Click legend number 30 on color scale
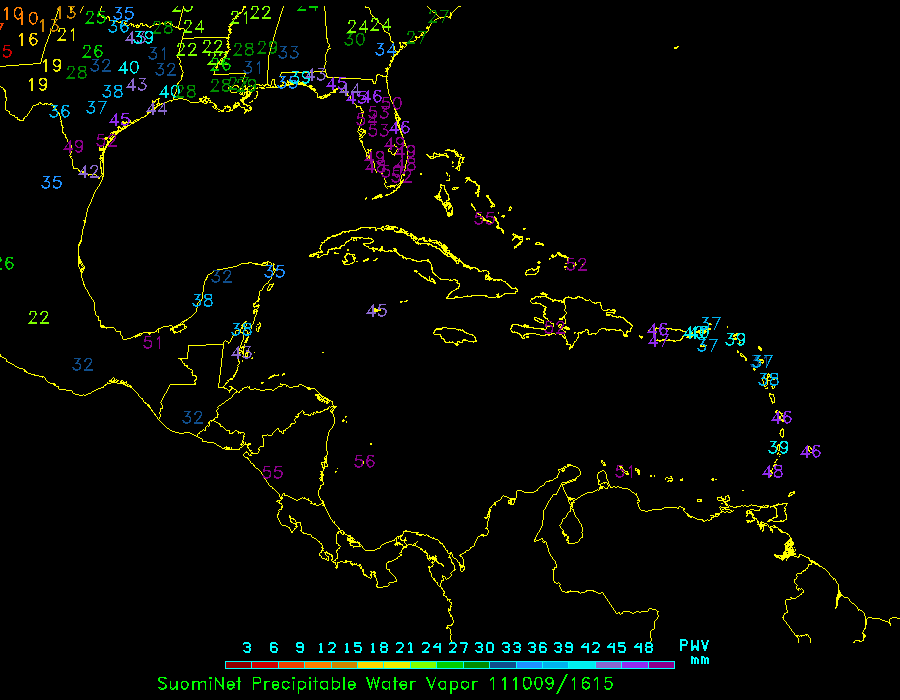Viewport: 900px width, 700px height. 485,647
